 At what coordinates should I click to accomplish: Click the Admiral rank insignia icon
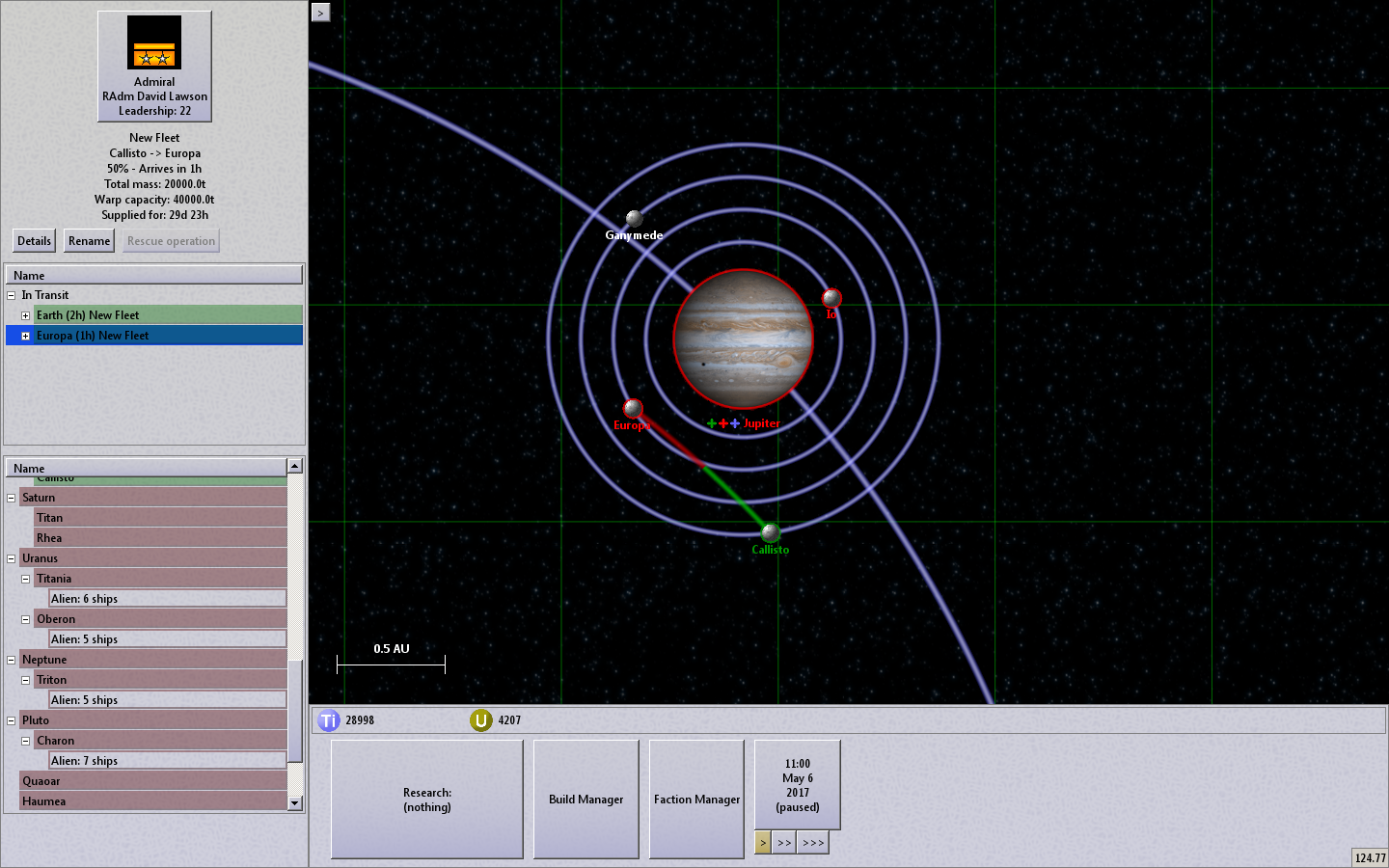(x=154, y=43)
